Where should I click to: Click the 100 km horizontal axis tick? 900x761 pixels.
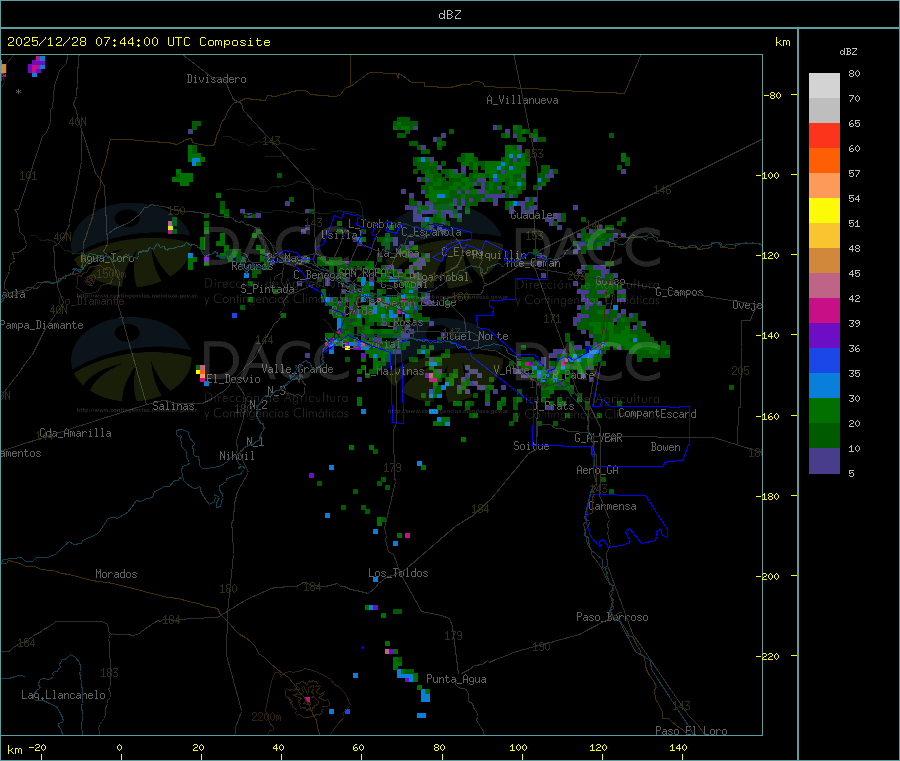pos(518,747)
